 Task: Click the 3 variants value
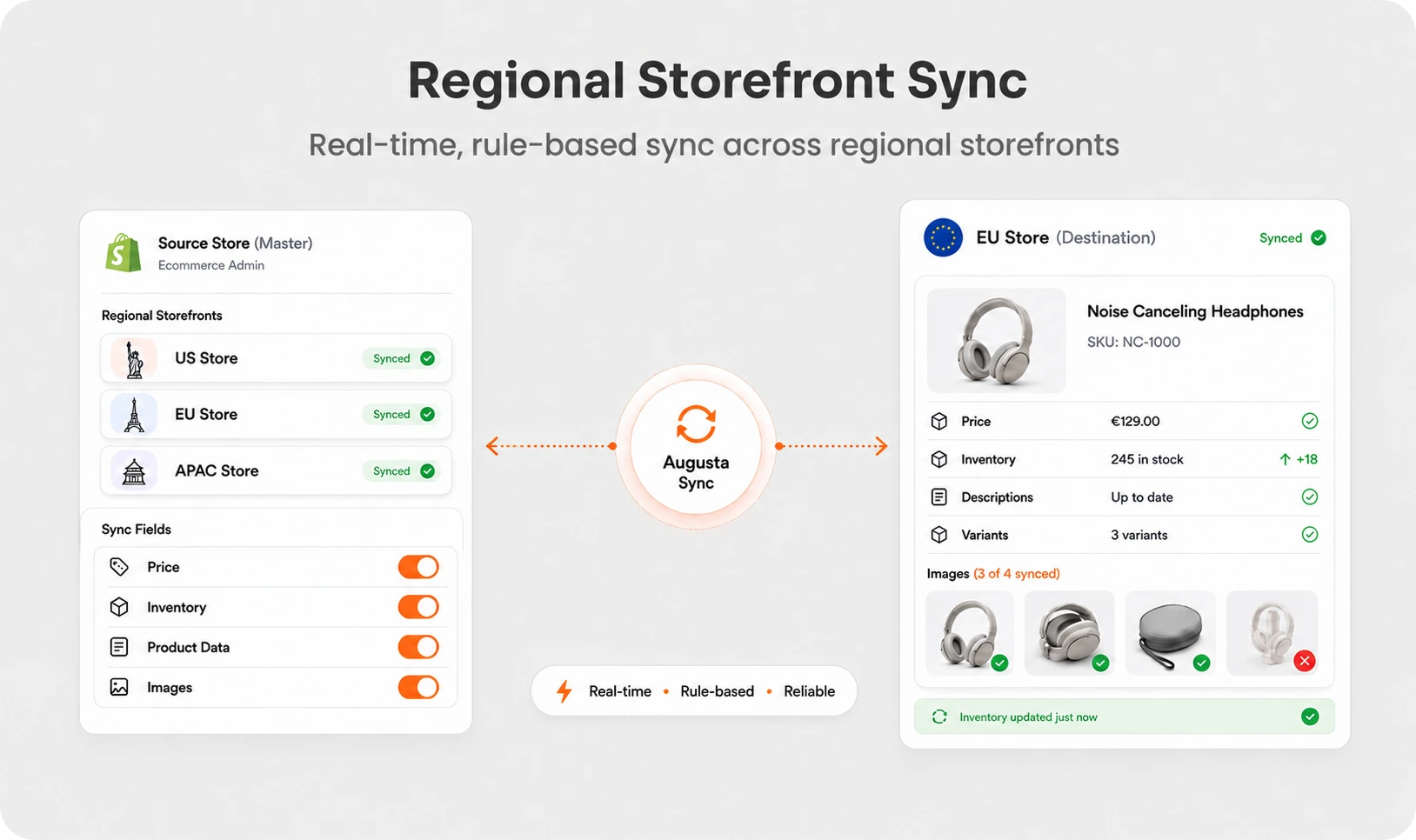1139,535
